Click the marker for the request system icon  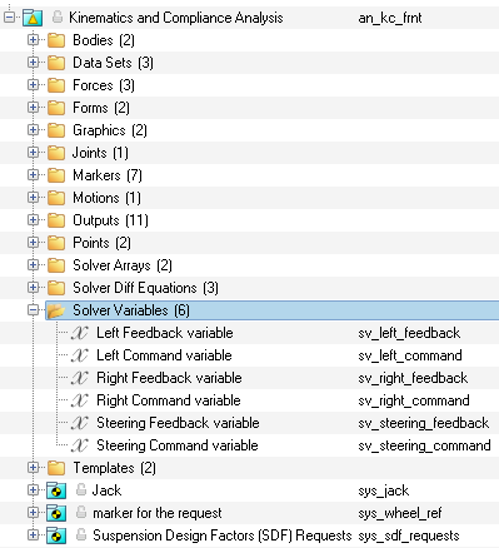(x=56, y=513)
